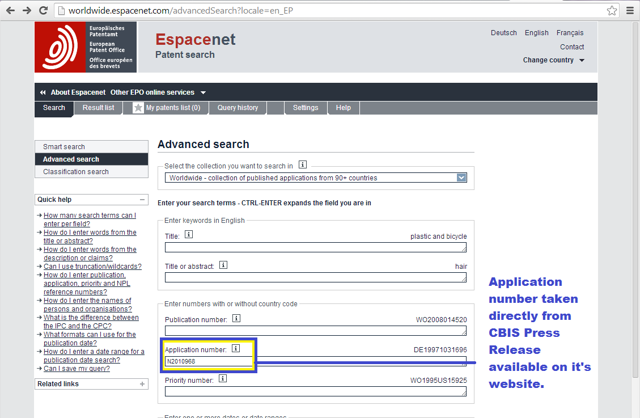This screenshot has width=640, height=418.
Task: Open info icon next to Publication number
Action: 236,318
